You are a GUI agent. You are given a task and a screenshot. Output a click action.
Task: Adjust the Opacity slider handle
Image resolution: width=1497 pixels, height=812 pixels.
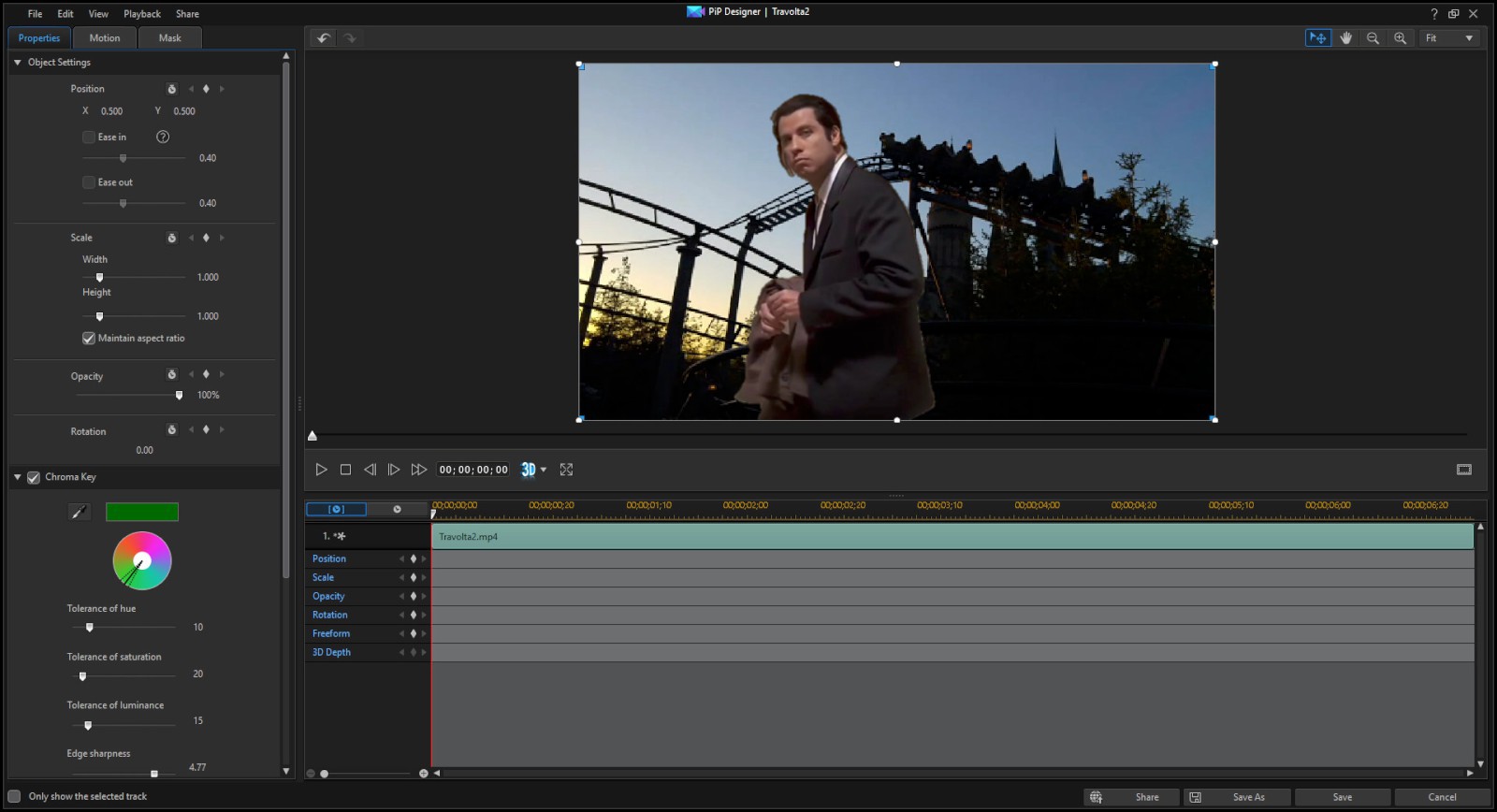click(x=179, y=396)
